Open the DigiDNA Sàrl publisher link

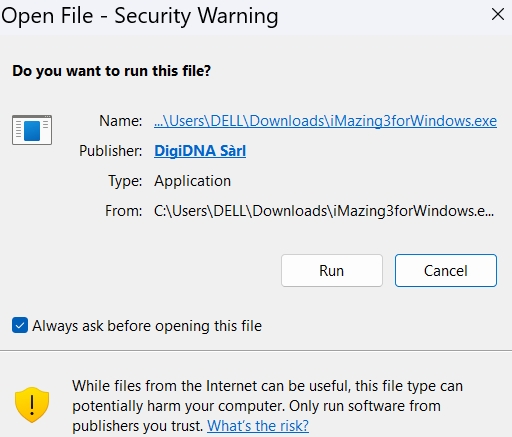tap(200, 151)
